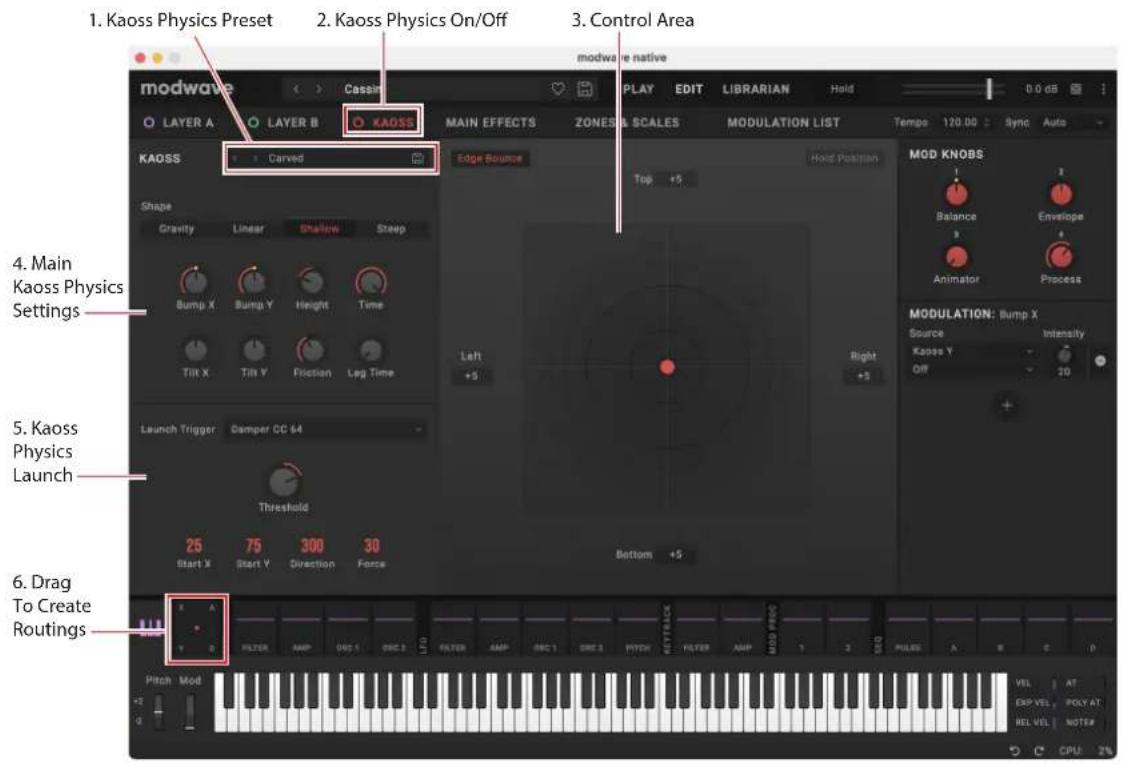Toggle Layer A power circle
1123x768 pixels.
click(149, 123)
